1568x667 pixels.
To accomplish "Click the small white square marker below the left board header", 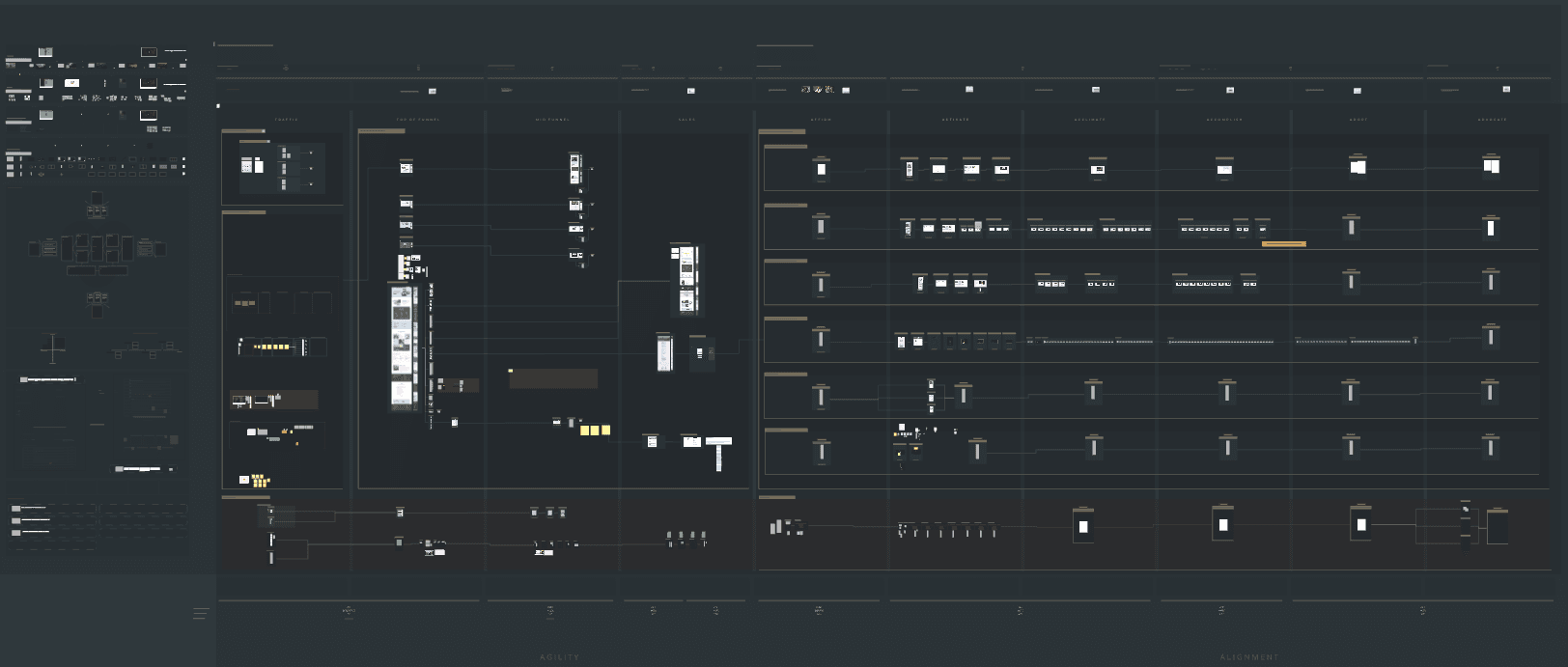I will tap(218, 105).
